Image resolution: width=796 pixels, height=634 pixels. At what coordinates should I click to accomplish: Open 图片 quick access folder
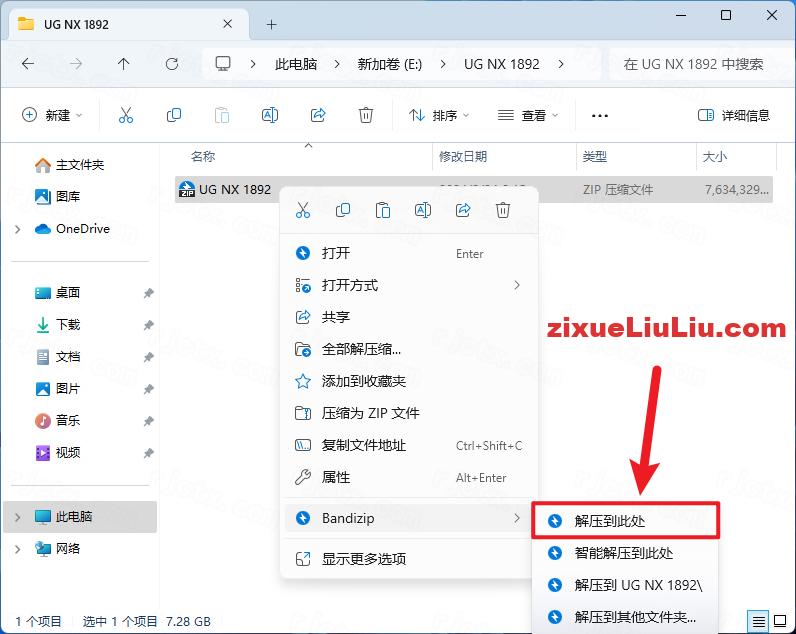57,389
